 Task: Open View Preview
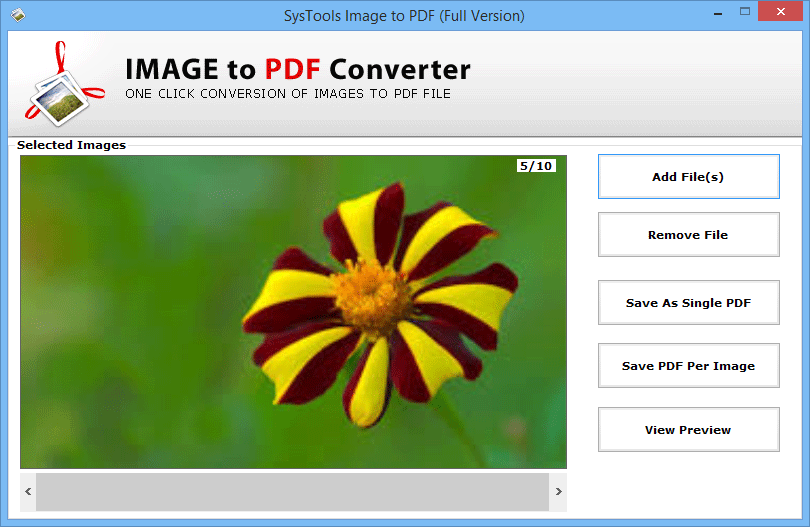click(x=689, y=430)
